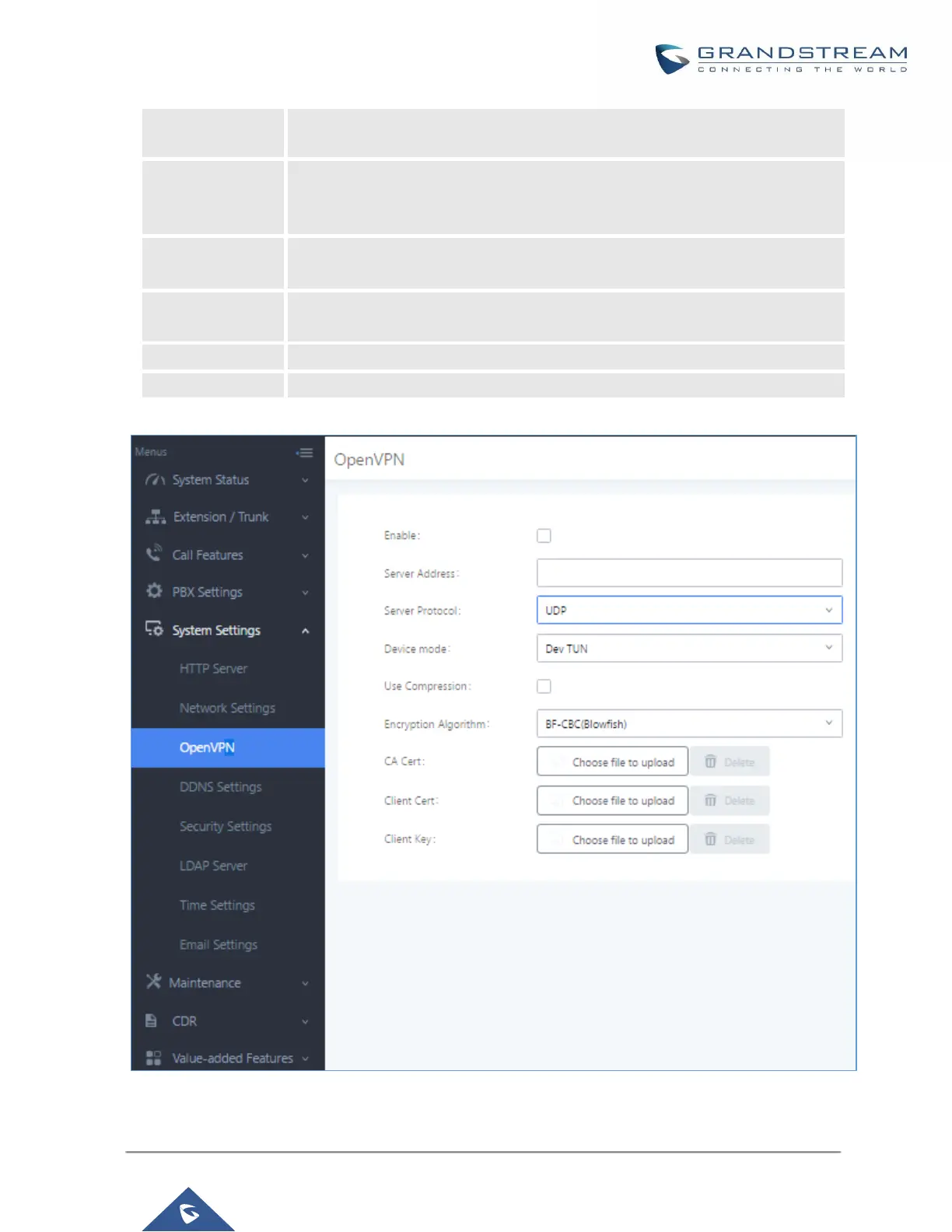Click the PBX Settings gear icon

(x=154, y=591)
